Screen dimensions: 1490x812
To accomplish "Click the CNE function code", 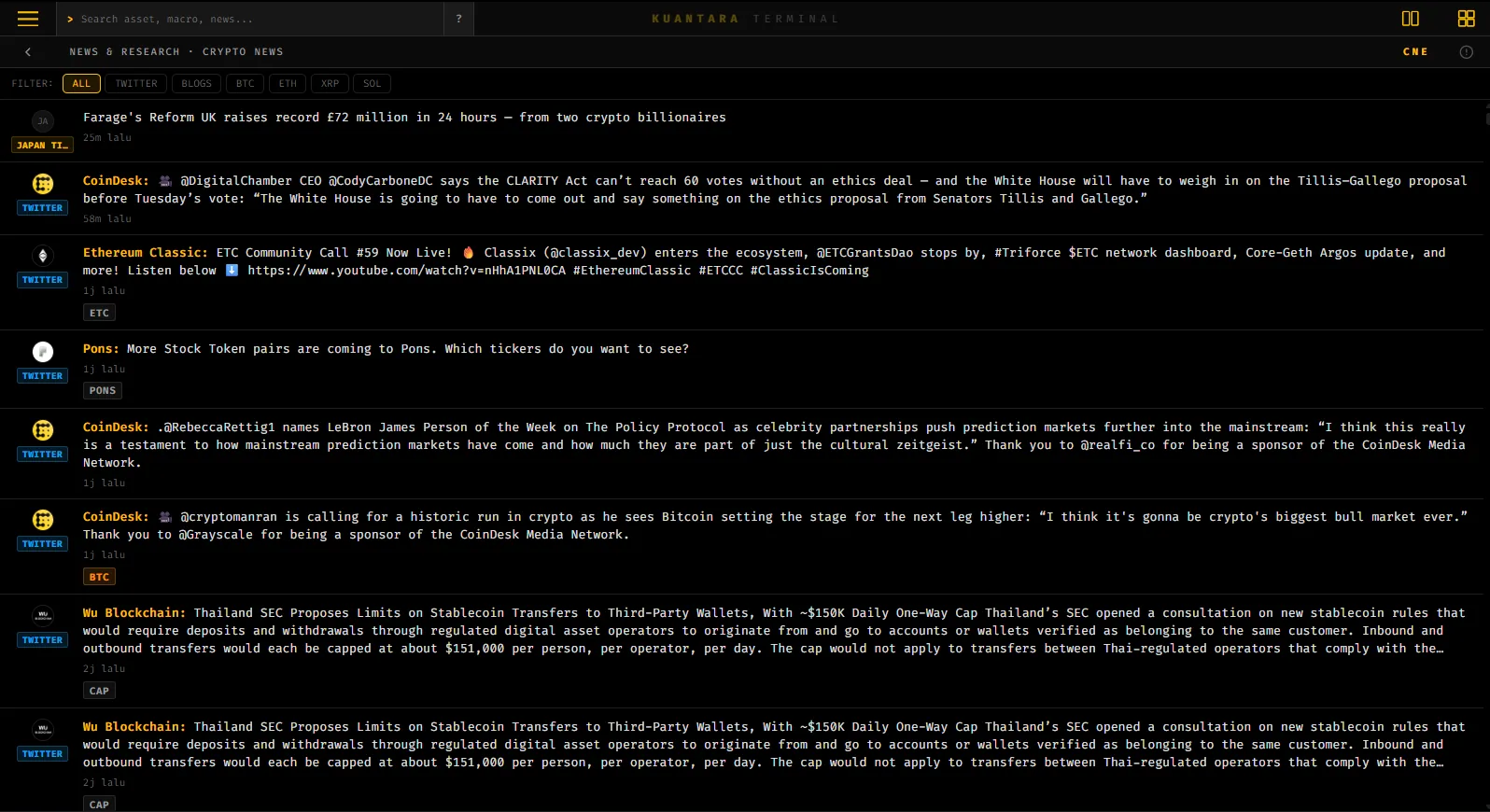I will (x=1415, y=52).
